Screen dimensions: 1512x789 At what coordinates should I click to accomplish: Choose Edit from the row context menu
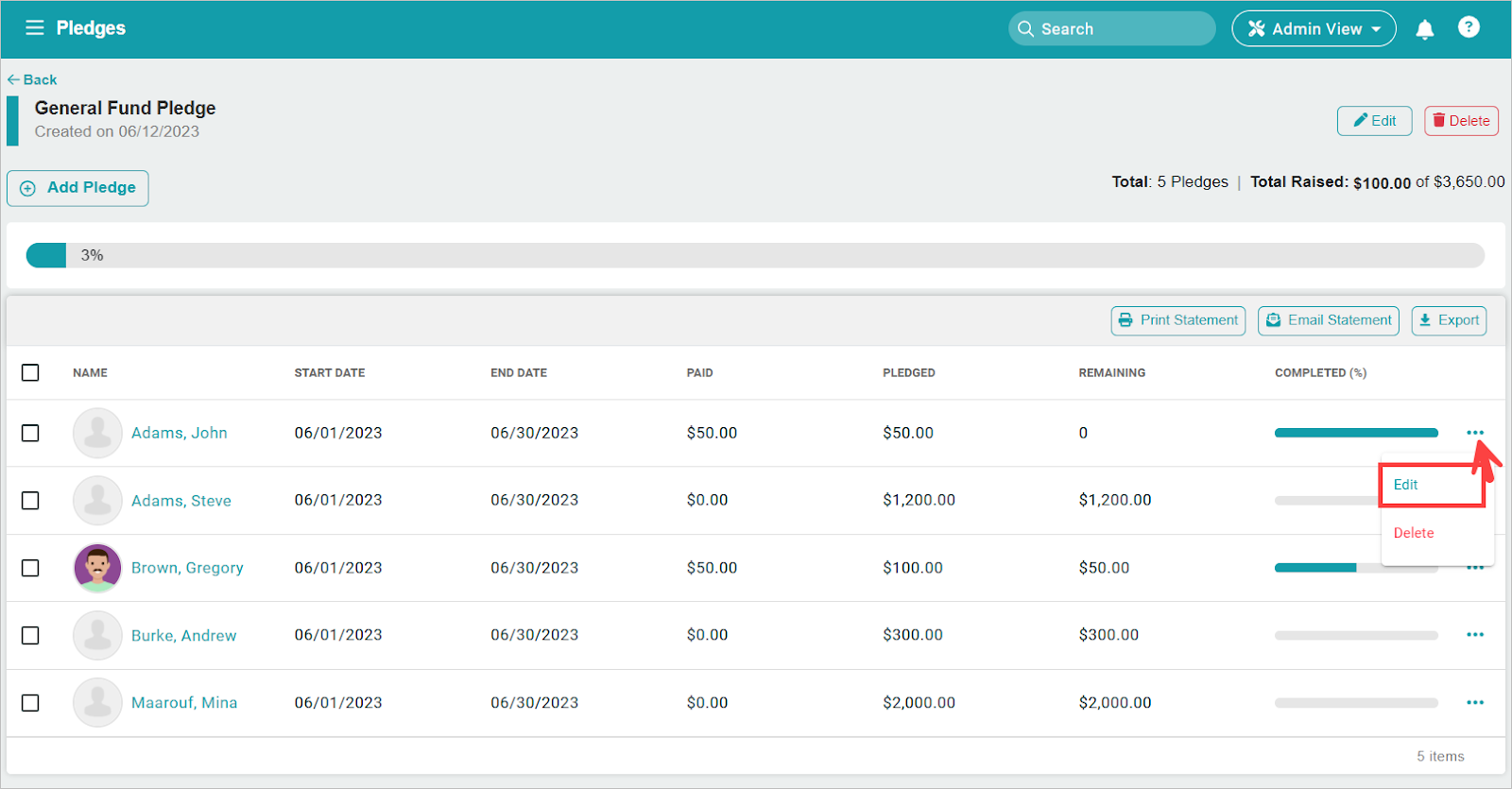pyautogui.click(x=1406, y=485)
